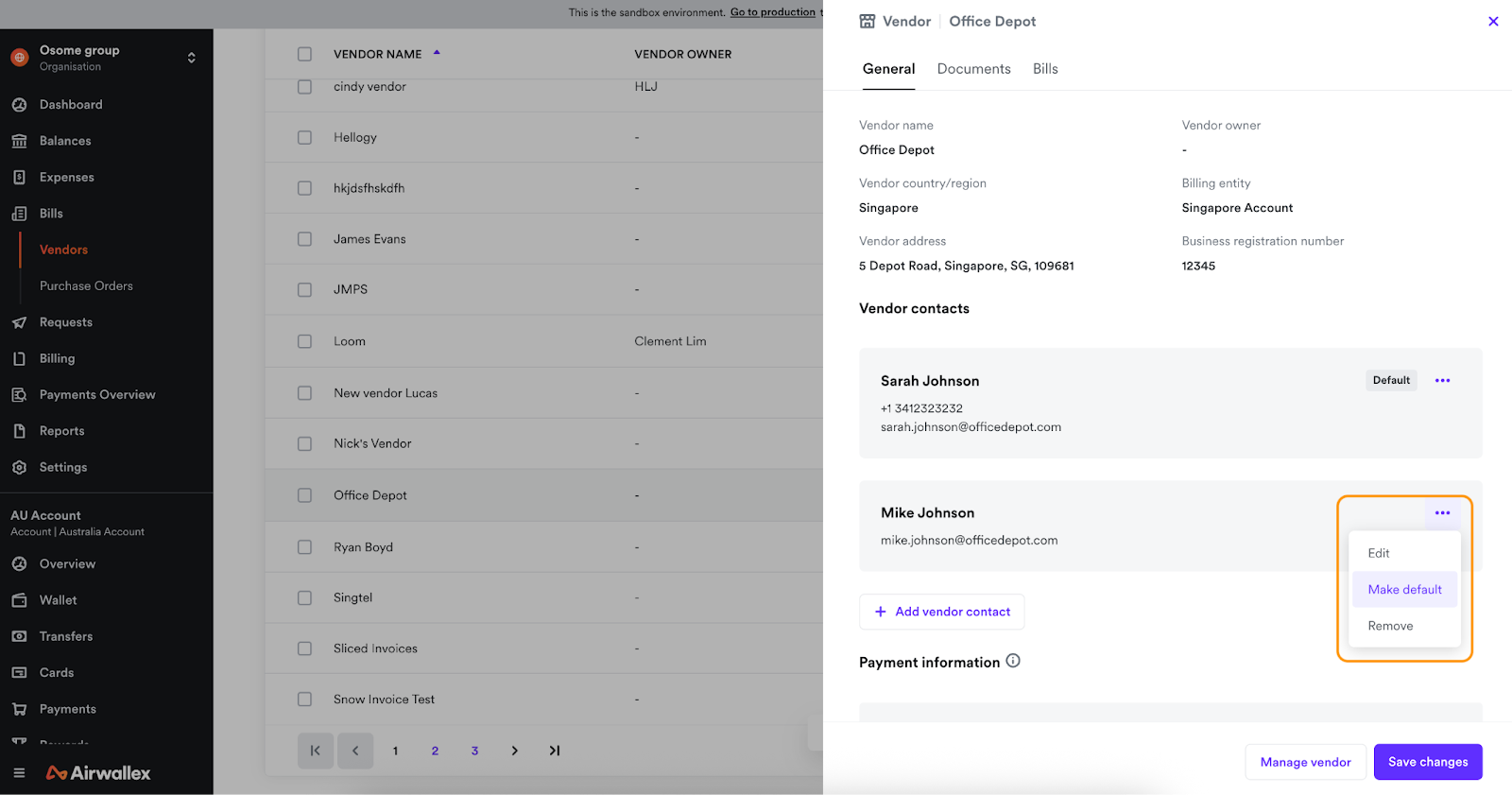Click Add vendor contact button
Viewport: 1512px width, 795px height.
pyautogui.click(x=942, y=612)
